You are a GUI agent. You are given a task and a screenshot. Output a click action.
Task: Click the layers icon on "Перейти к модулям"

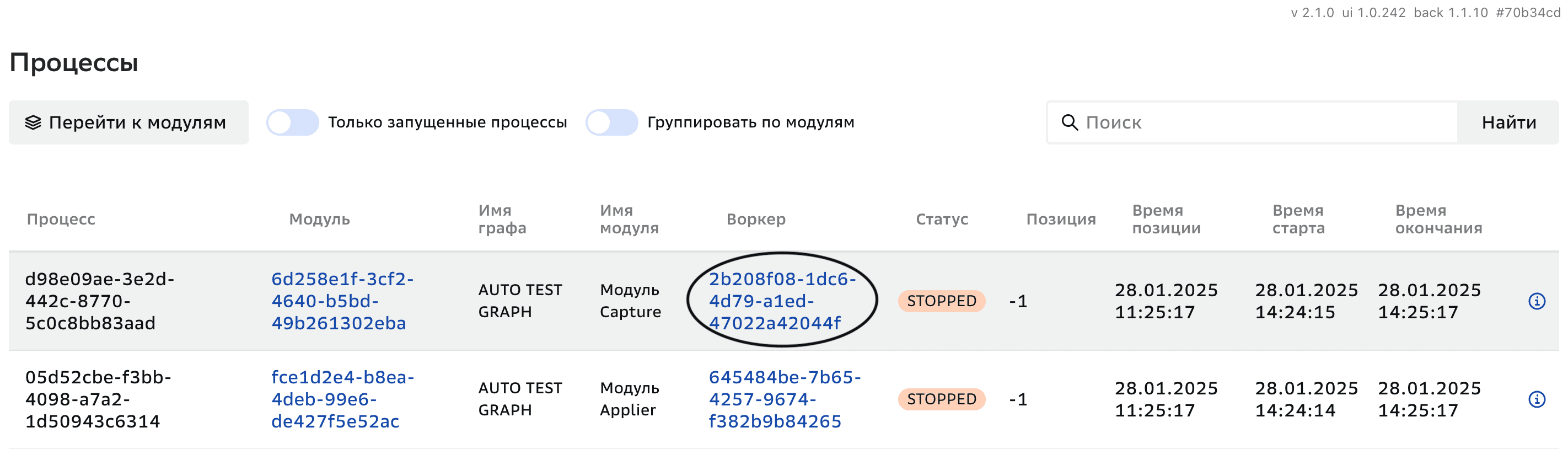tap(34, 122)
